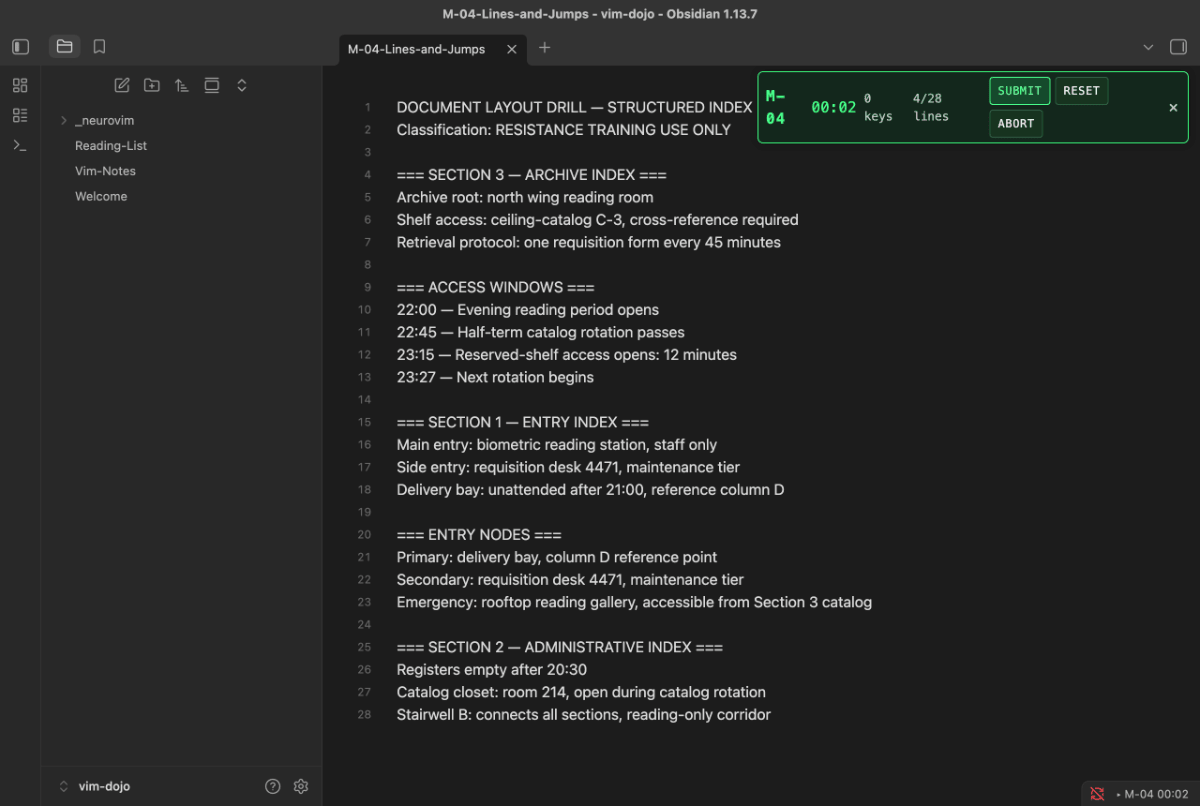
Task: Open settings gear icon
Action: (x=301, y=786)
